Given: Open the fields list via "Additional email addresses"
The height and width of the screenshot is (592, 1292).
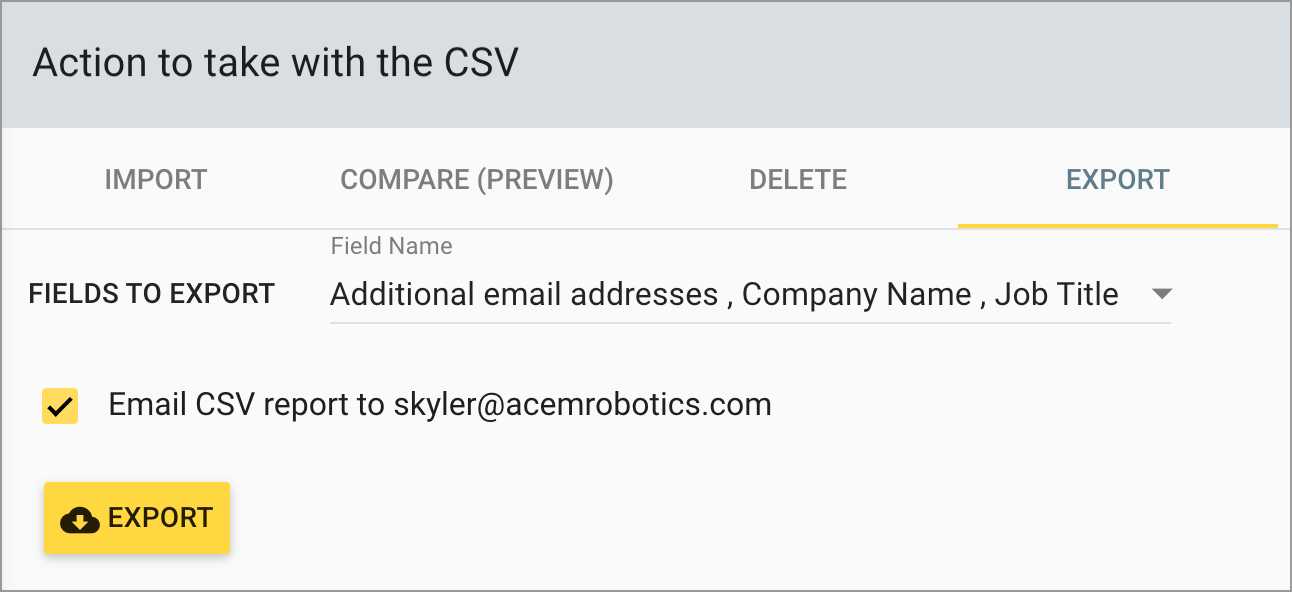Looking at the screenshot, I should [x=524, y=295].
